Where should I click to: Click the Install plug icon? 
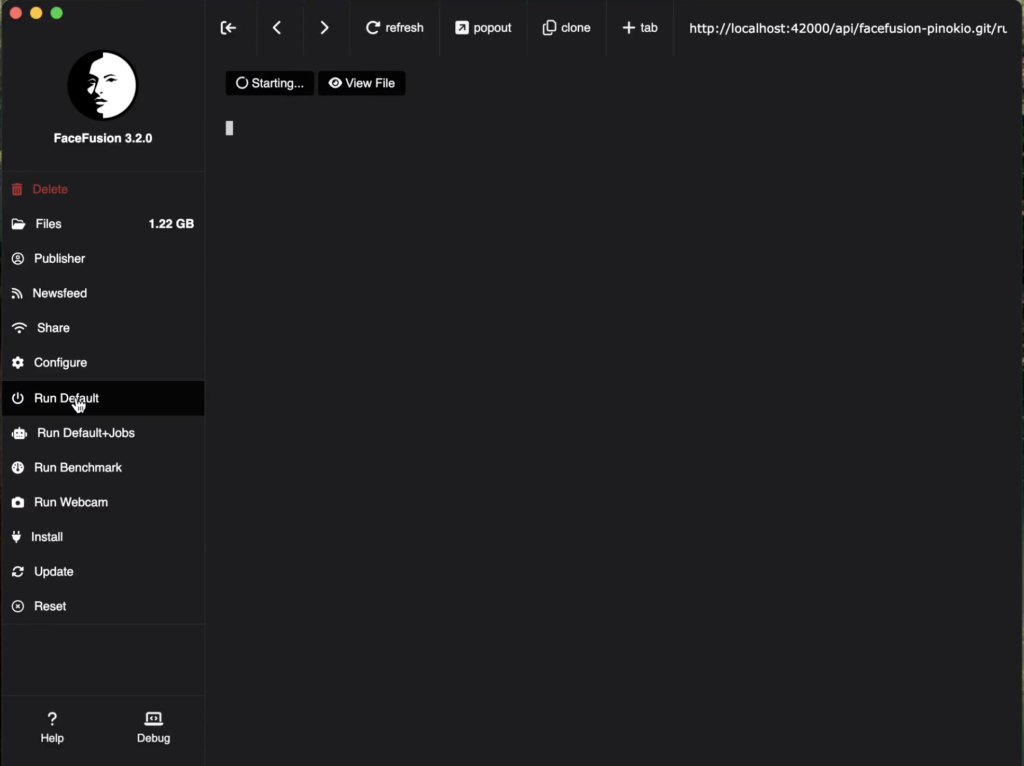[16, 537]
